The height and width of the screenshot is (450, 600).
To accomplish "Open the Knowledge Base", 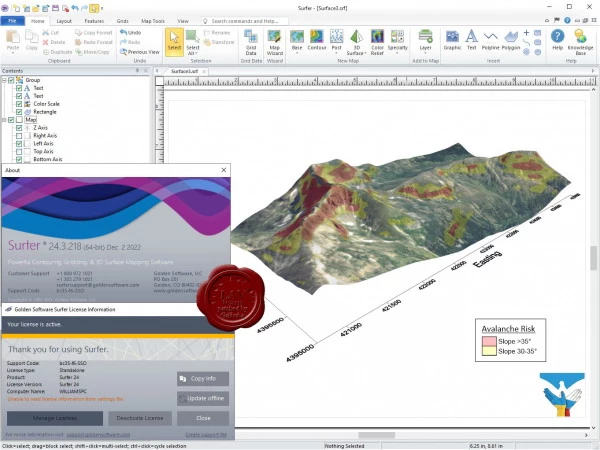I will coord(580,42).
